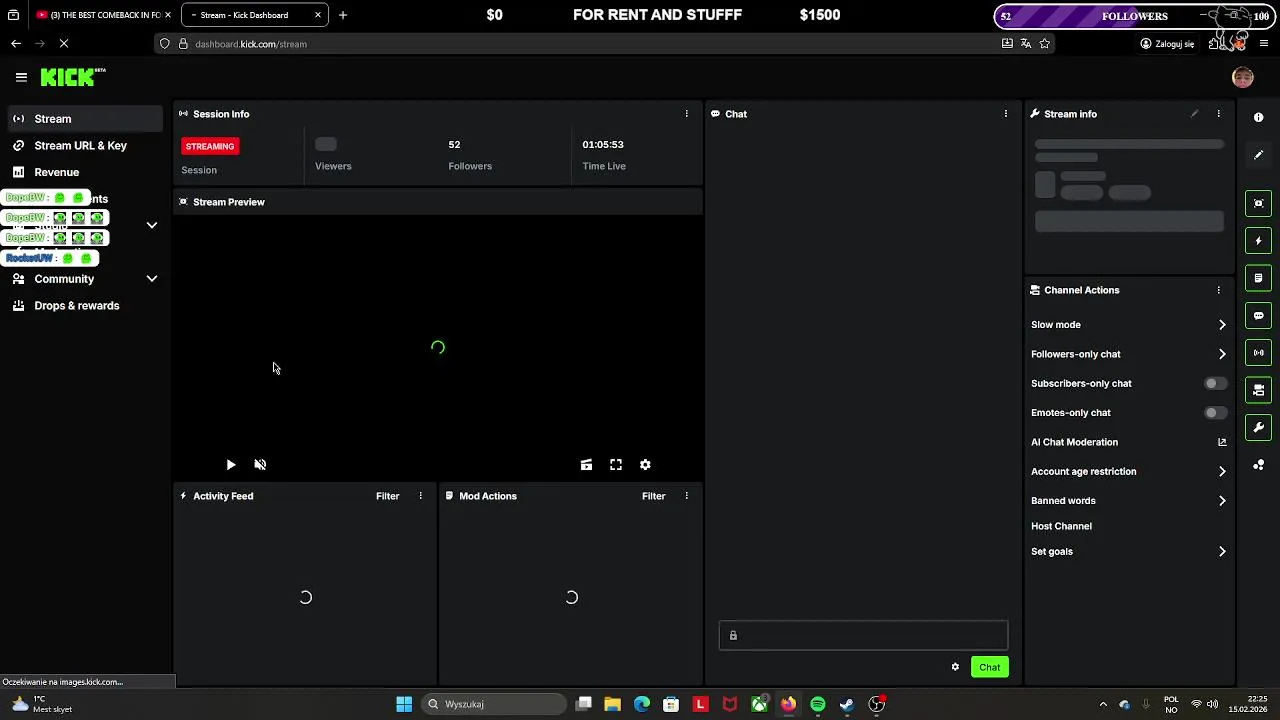
Task: Click the info icon in right sidebar
Action: click(1259, 117)
